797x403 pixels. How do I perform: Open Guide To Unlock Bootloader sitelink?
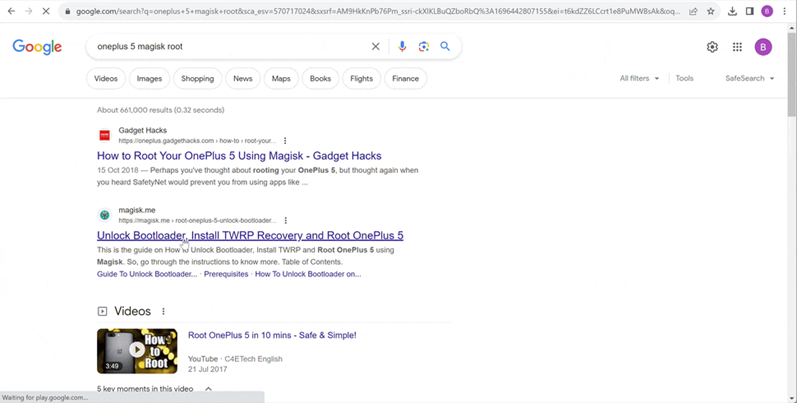click(147, 274)
